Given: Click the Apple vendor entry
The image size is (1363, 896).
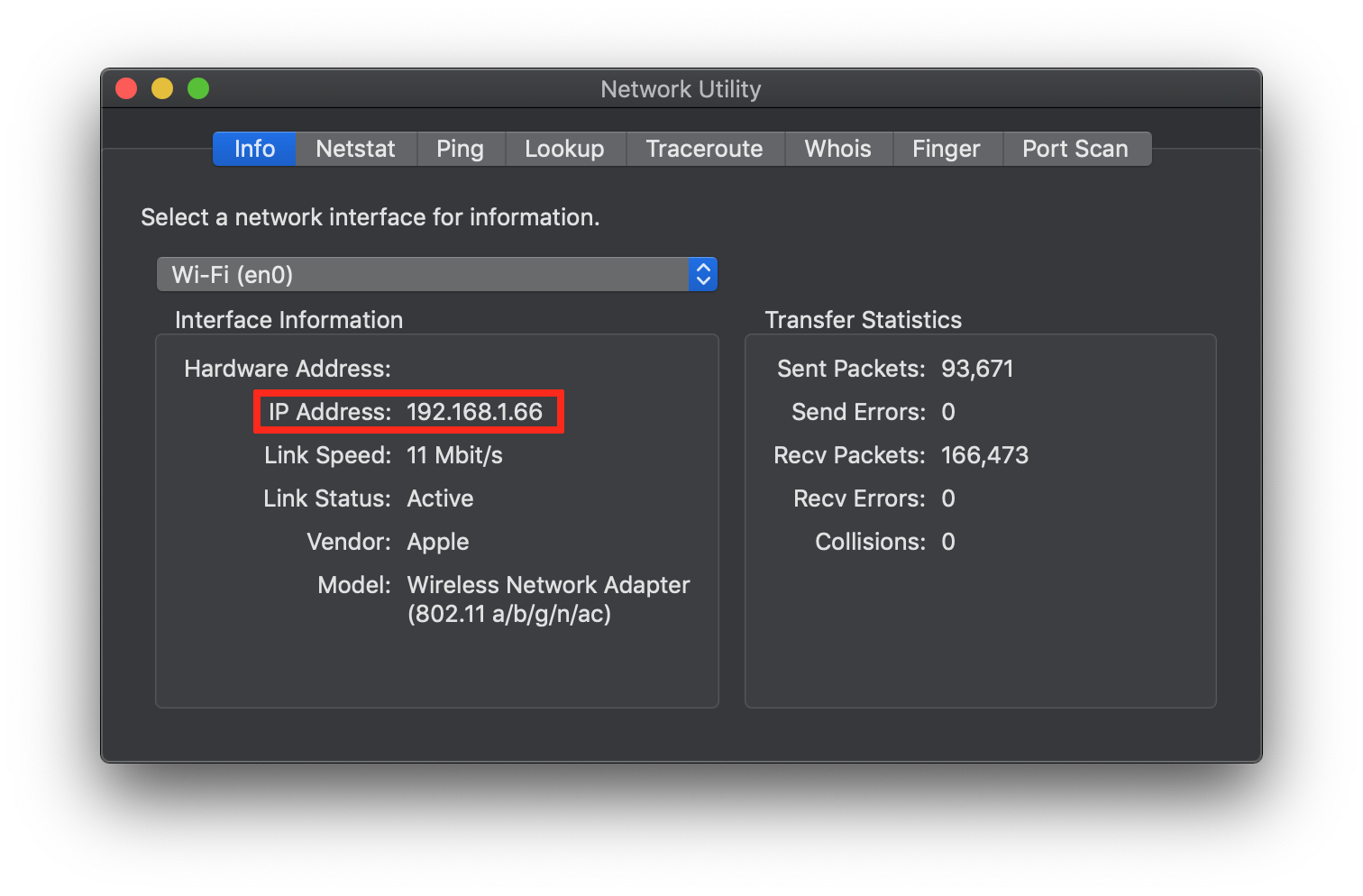Looking at the screenshot, I should click(437, 541).
